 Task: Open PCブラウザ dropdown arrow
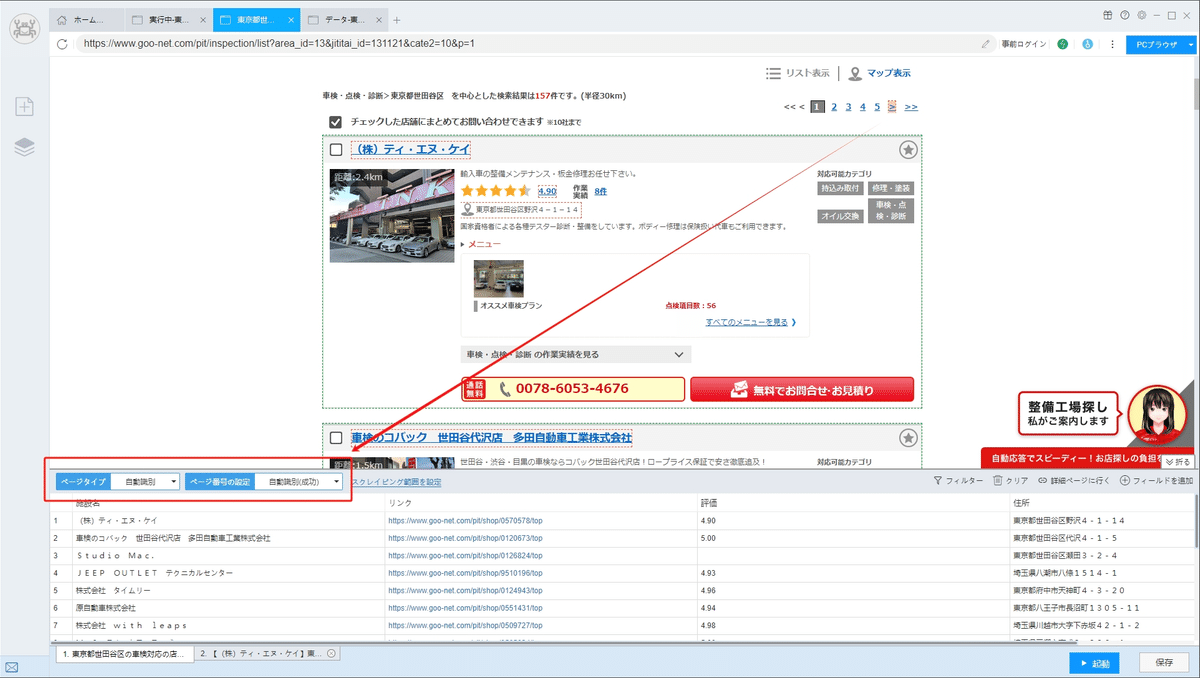1191,44
